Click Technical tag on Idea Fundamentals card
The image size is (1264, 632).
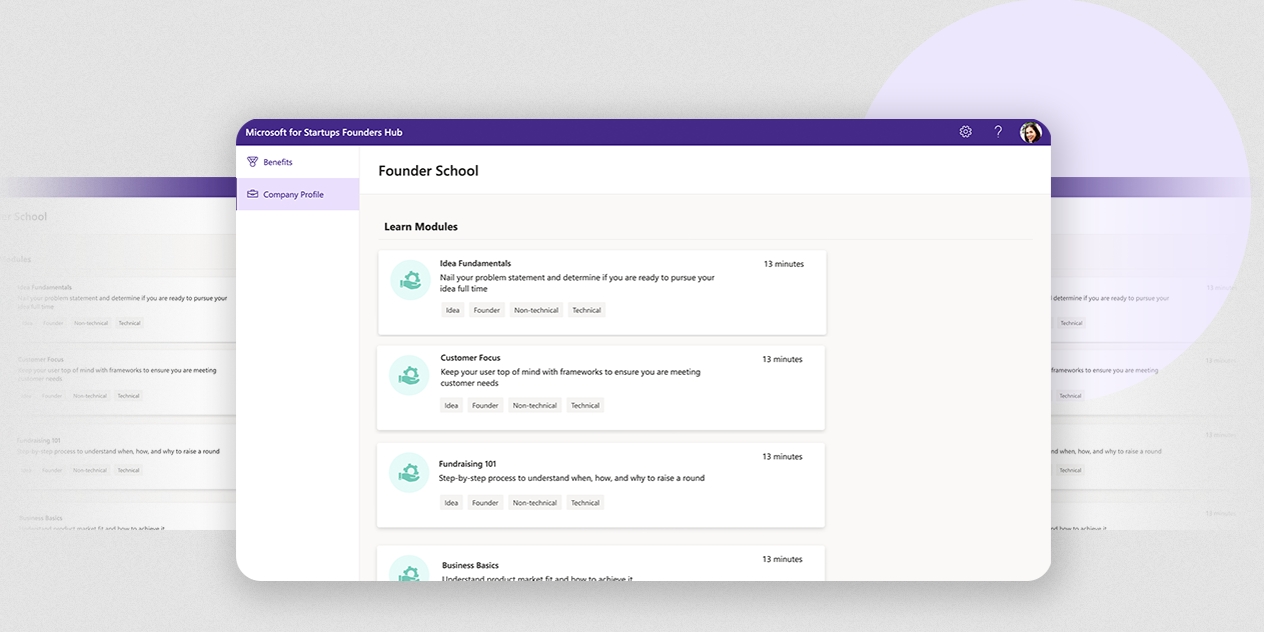587,310
